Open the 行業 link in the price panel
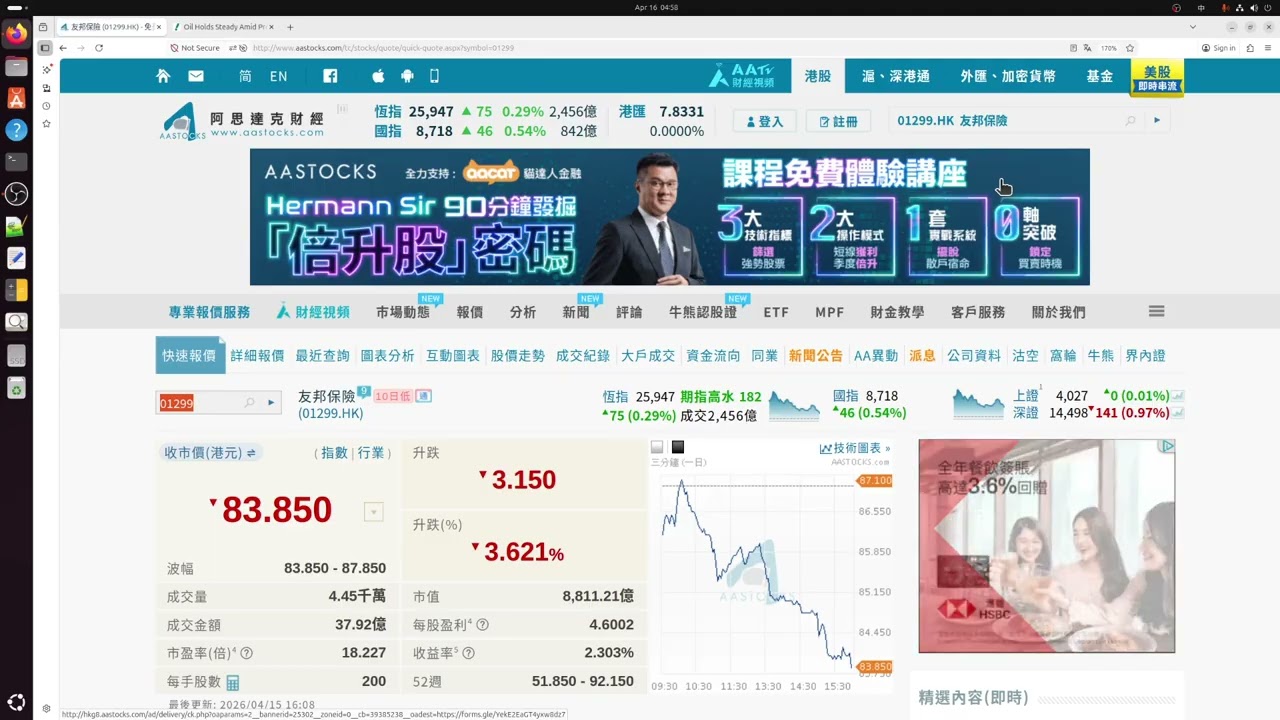Screen dimensions: 1280x720 pos(371,453)
